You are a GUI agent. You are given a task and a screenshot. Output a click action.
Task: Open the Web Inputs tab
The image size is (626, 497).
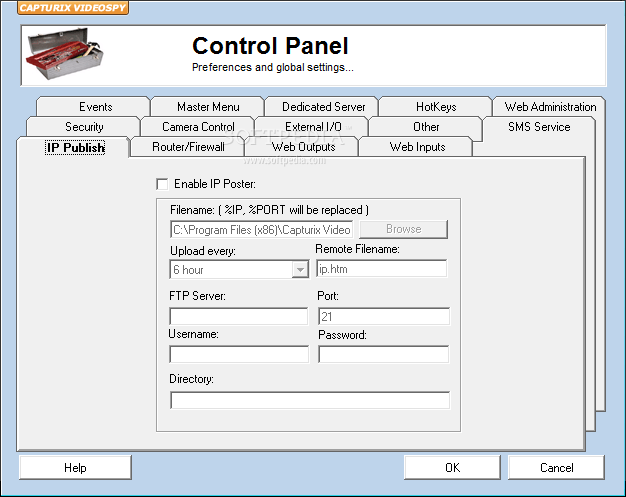coord(416,147)
